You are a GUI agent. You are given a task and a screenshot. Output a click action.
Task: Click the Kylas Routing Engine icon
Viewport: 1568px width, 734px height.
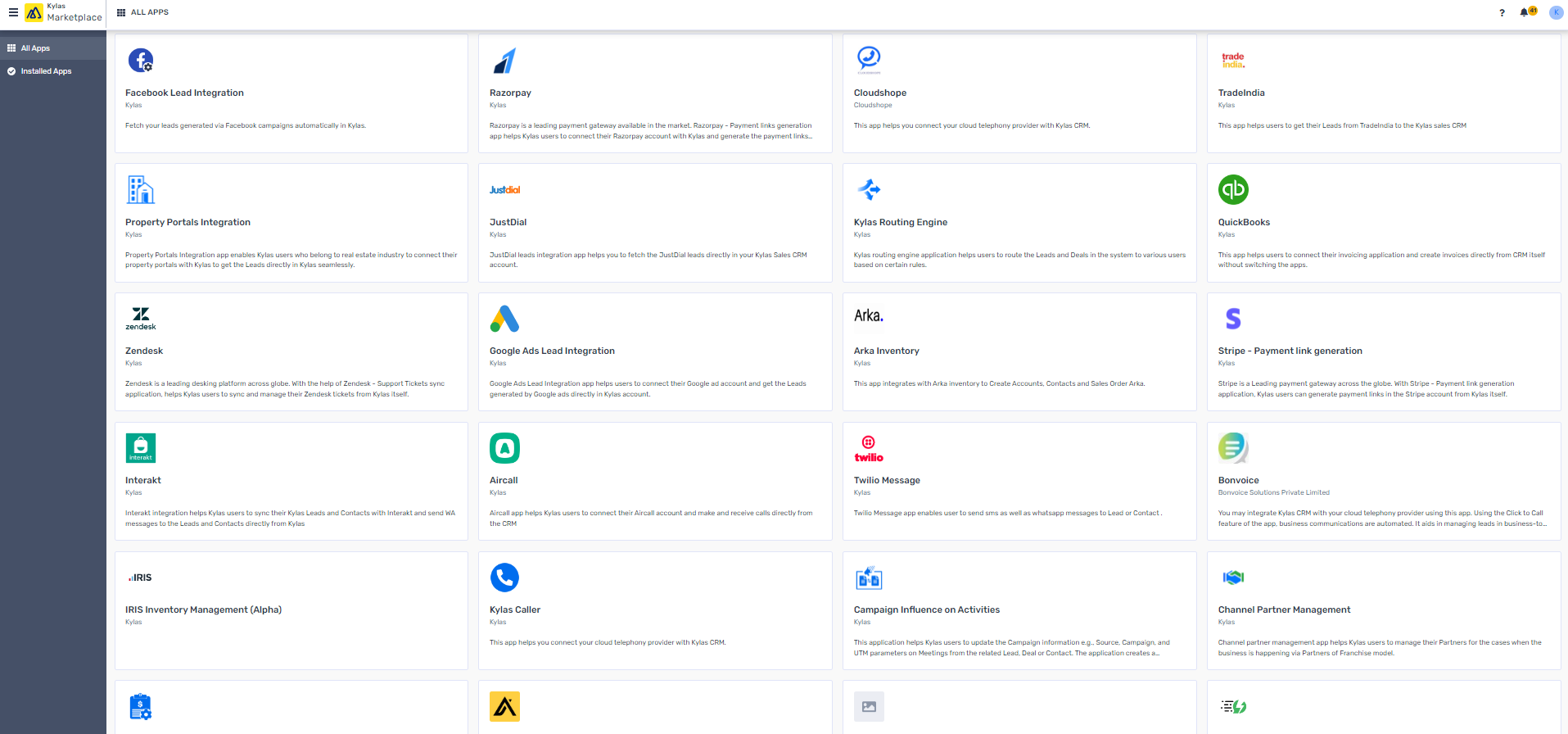[x=869, y=189]
